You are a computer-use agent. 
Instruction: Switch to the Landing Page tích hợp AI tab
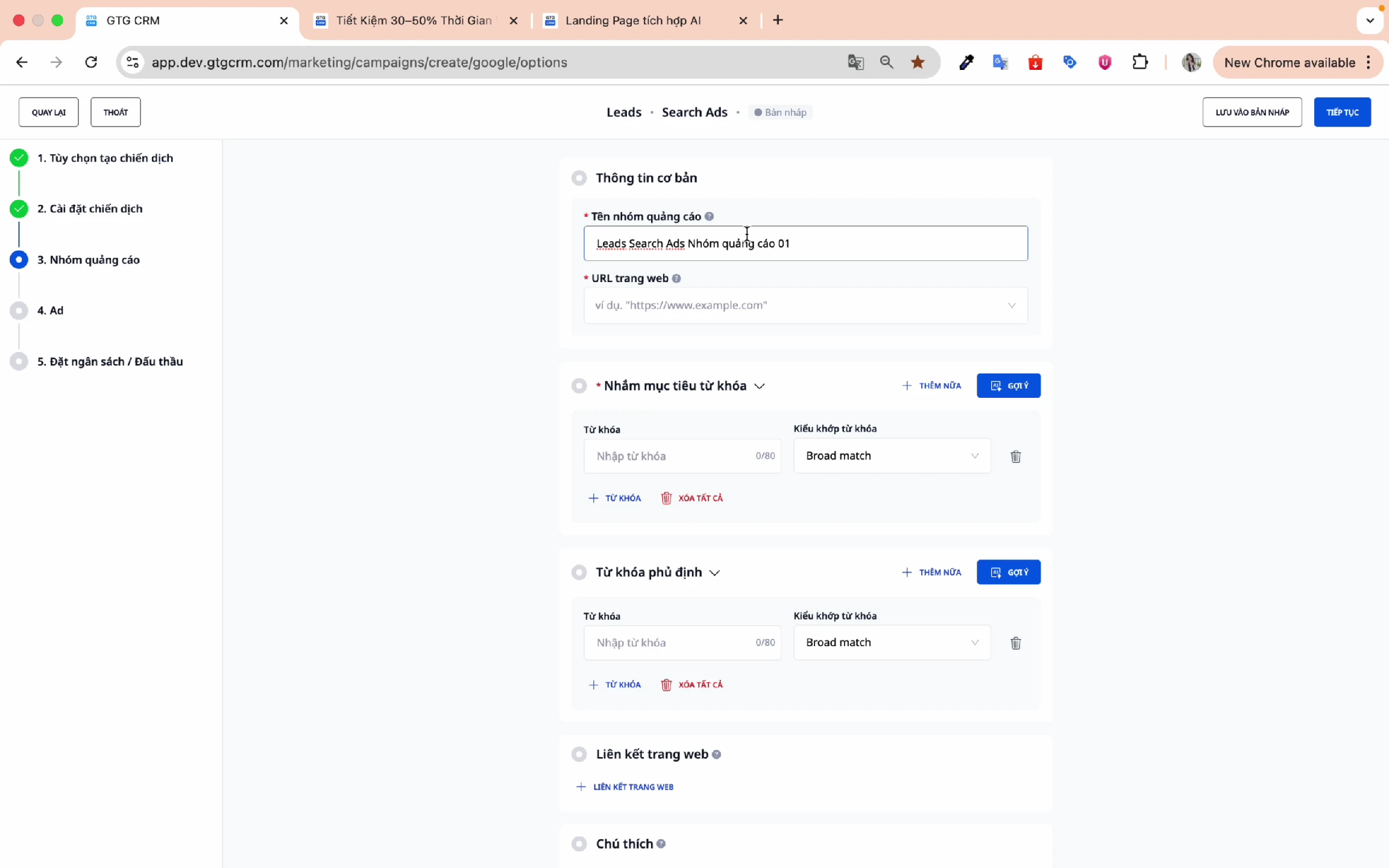tap(633, 20)
